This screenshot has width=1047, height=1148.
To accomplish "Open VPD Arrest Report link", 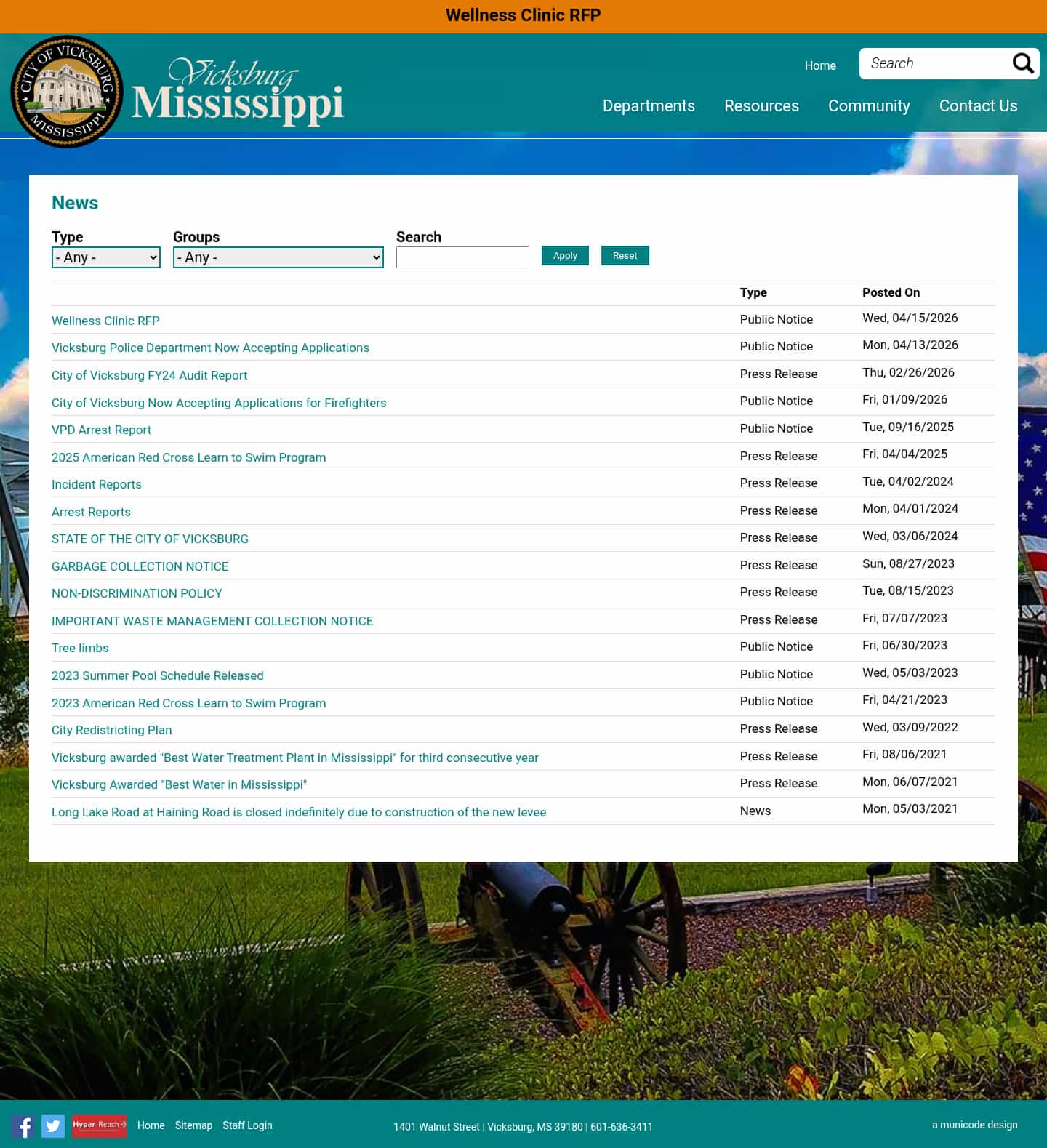I will click(101, 430).
